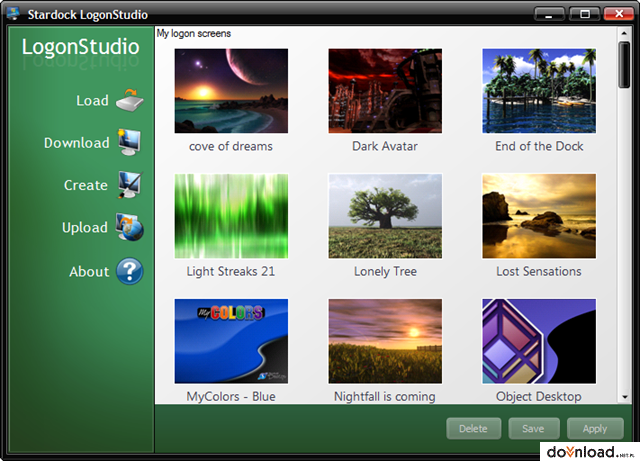This screenshot has height=461, width=640.
Task: Click the scrollbar up arrow
Action: (624, 33)
